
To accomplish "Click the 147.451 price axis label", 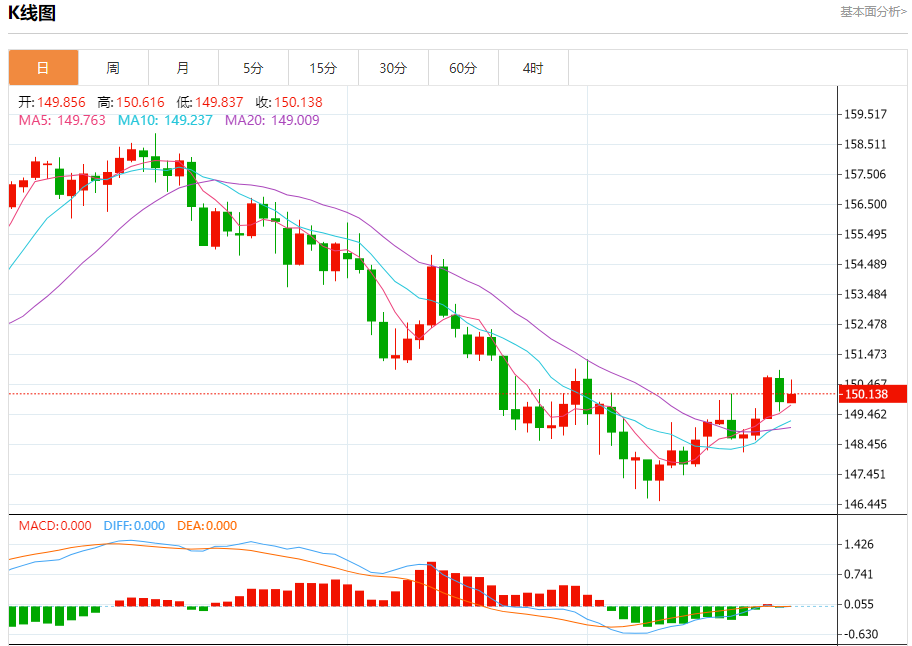I will click(x=865, y=474).
